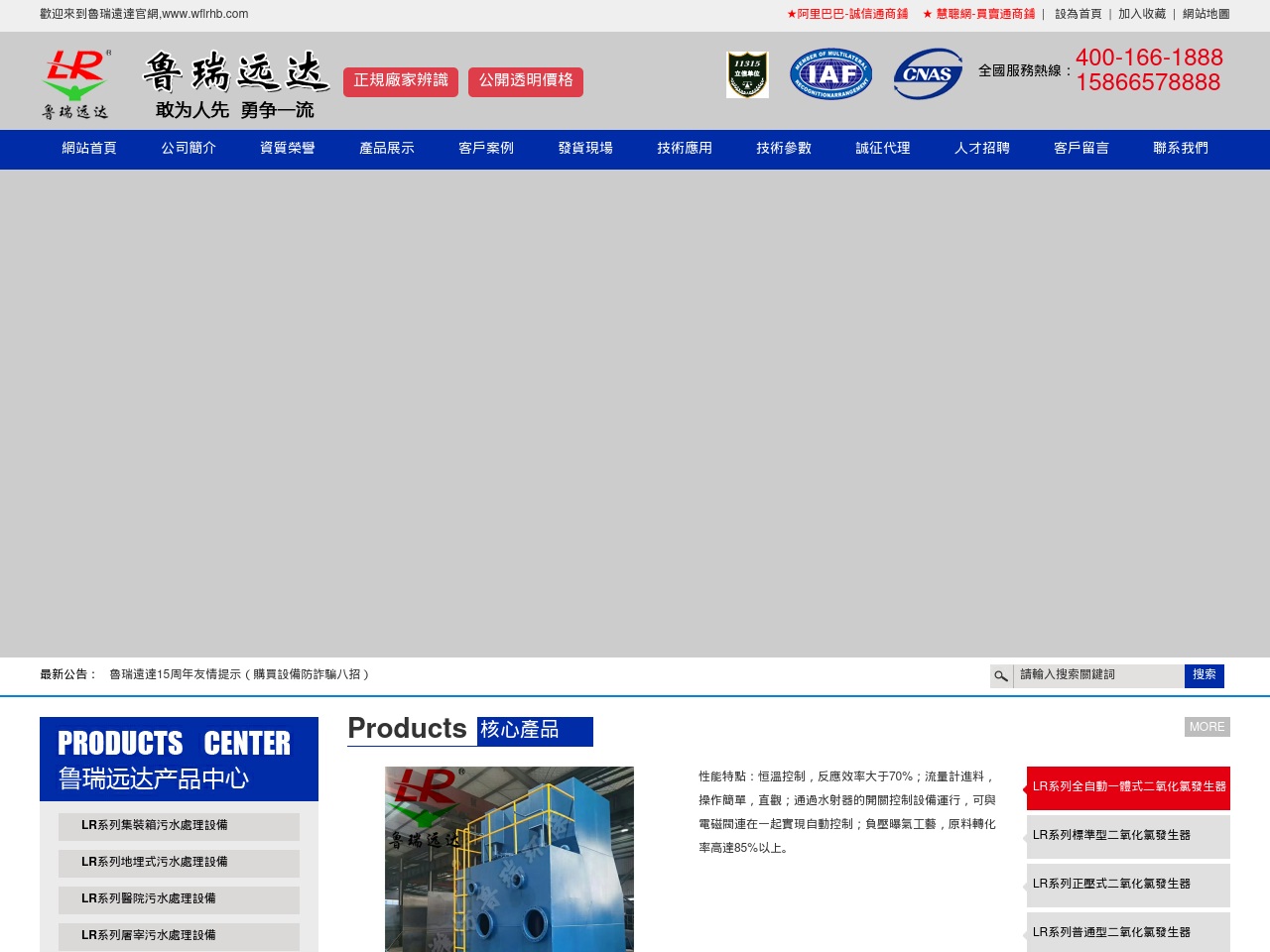Image resolution: width=1270 pixels, height=952 pixels.
Task: Open the 技術參數 menu item
Action: [784, 149]
